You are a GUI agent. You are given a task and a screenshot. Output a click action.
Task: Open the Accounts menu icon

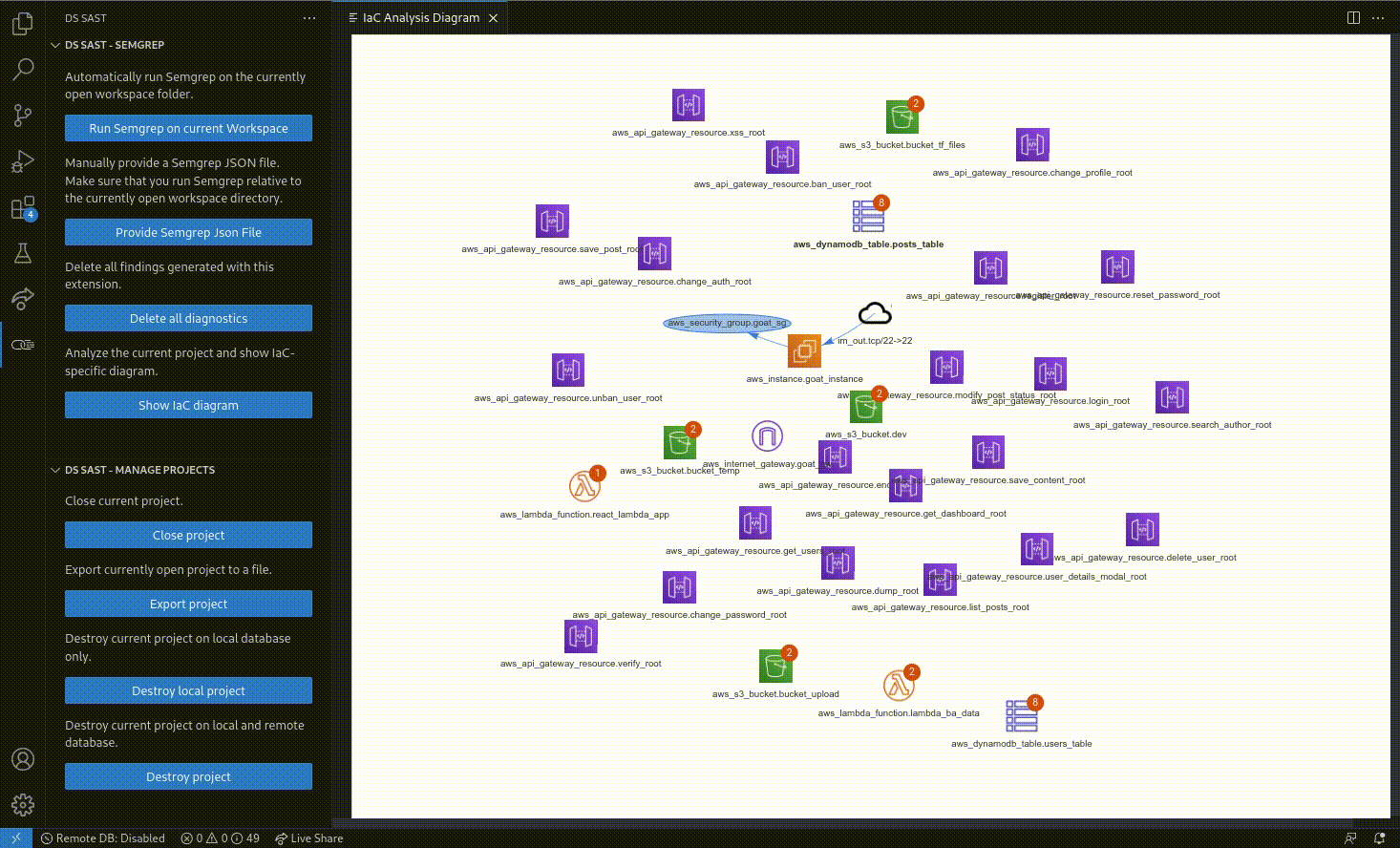tap(23, 759)
